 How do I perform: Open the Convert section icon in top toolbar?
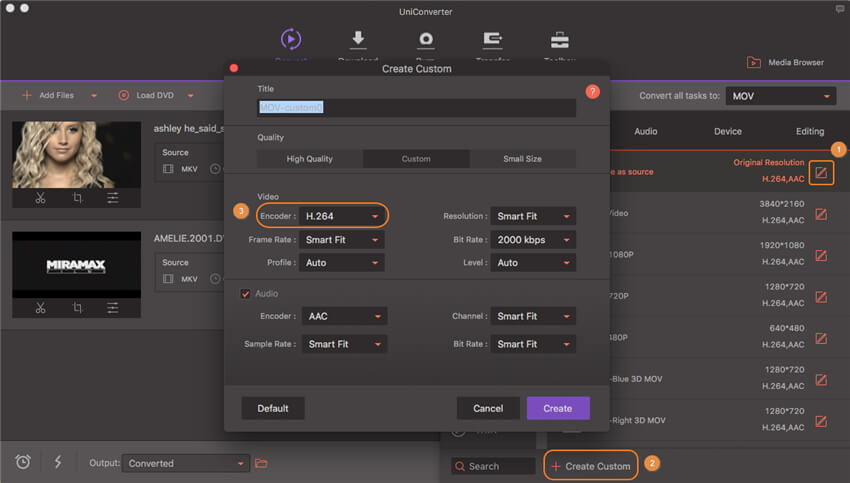pyautogui.click(x=291, y=39)
